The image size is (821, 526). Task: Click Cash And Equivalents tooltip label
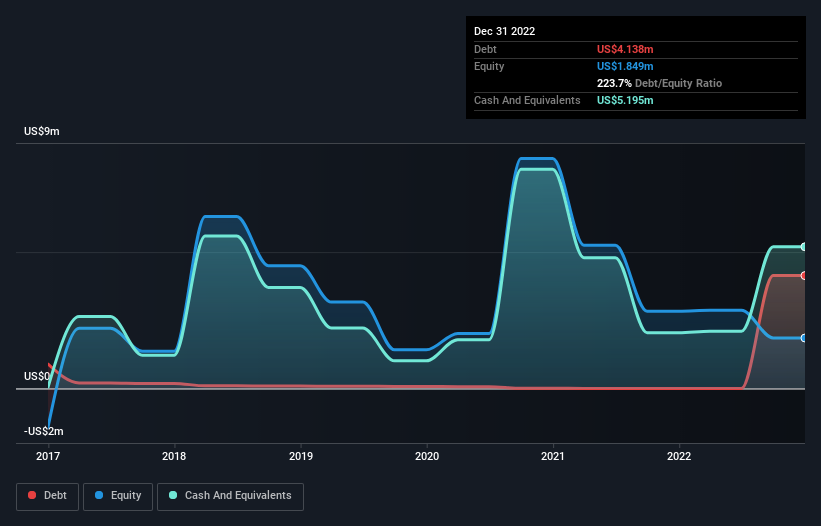[x=527, y=100]
